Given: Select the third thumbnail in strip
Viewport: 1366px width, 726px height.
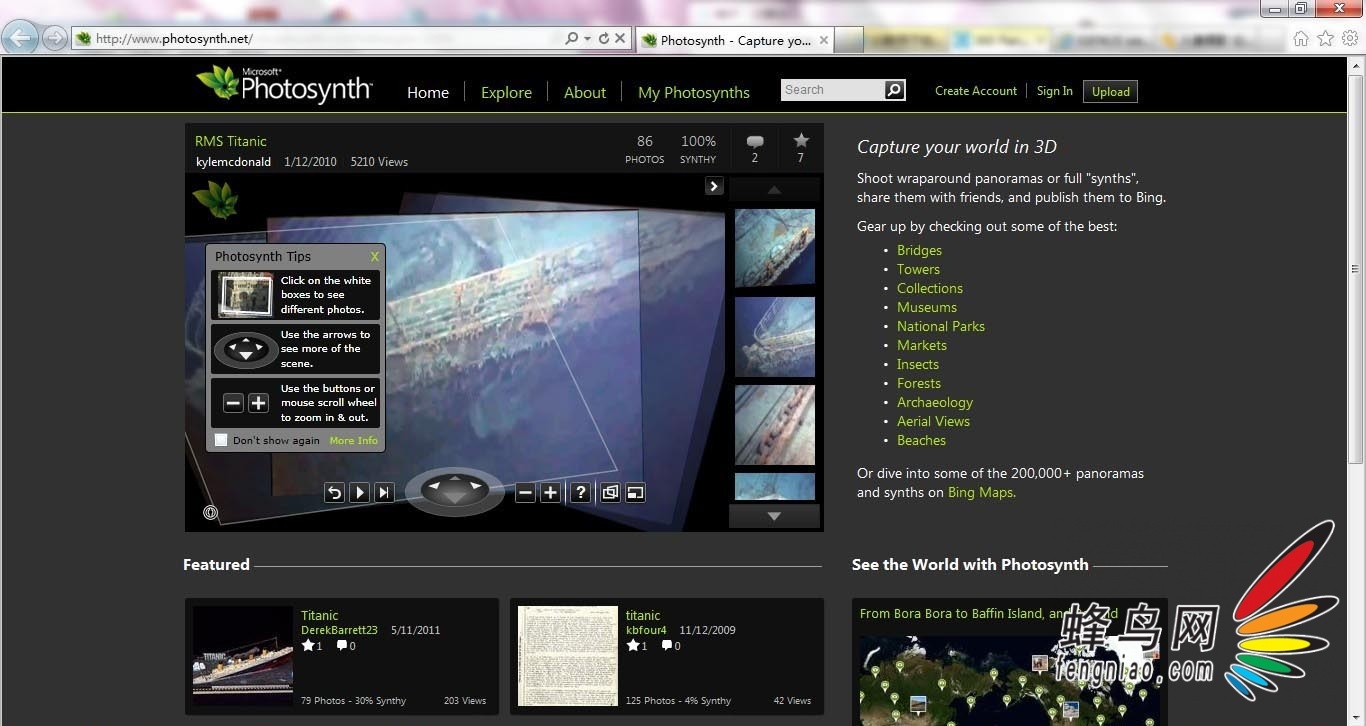Looking at the screenshot, I should [775, 425].
